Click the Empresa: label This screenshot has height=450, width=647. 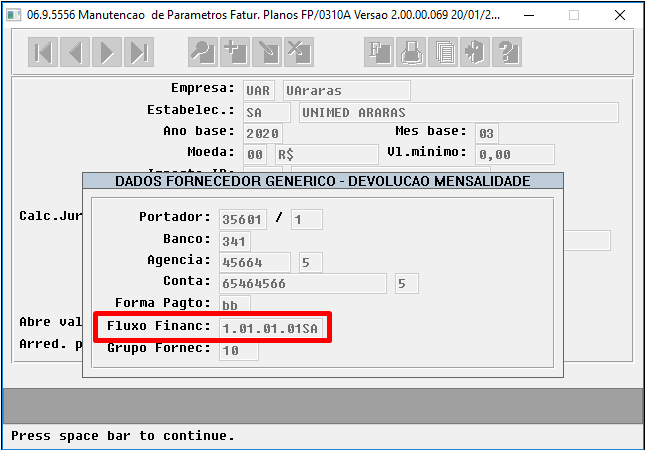click(203, 88)
